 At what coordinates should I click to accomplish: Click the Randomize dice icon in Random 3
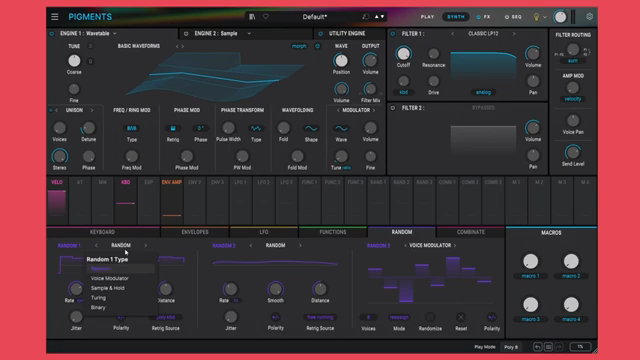430,317
